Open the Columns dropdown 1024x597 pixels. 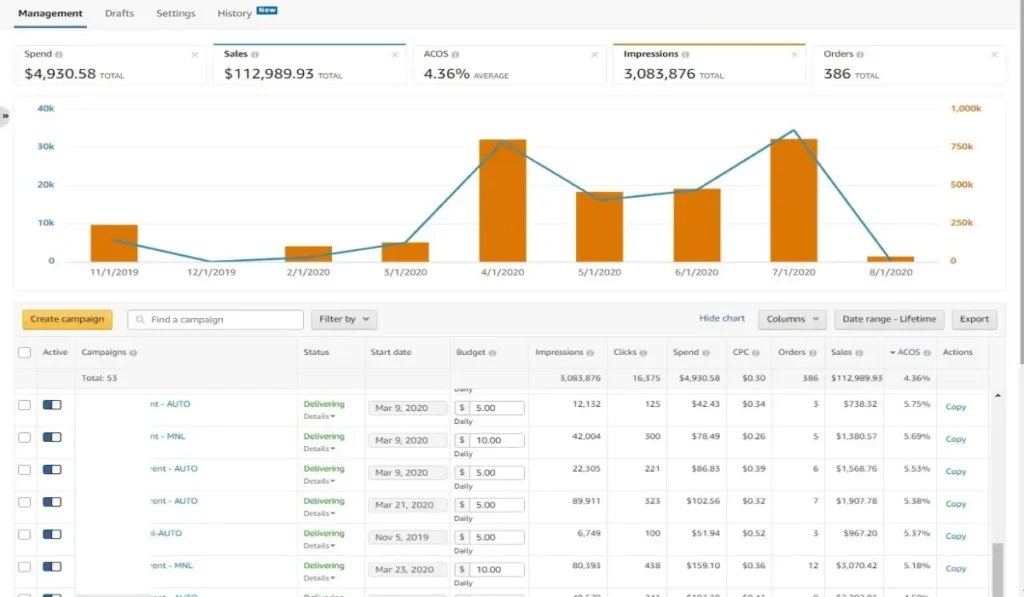tap(791, 320)
